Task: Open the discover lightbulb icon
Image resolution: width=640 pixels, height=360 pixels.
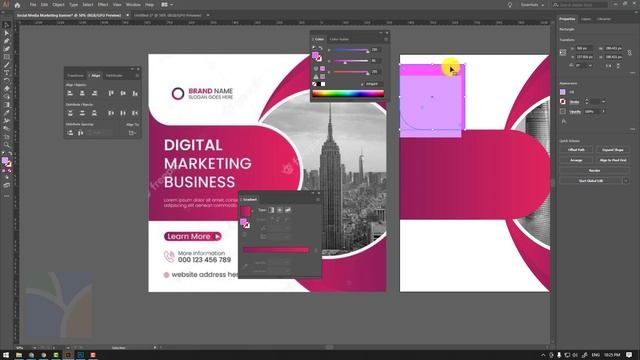Action: click(x=510, y=5)
